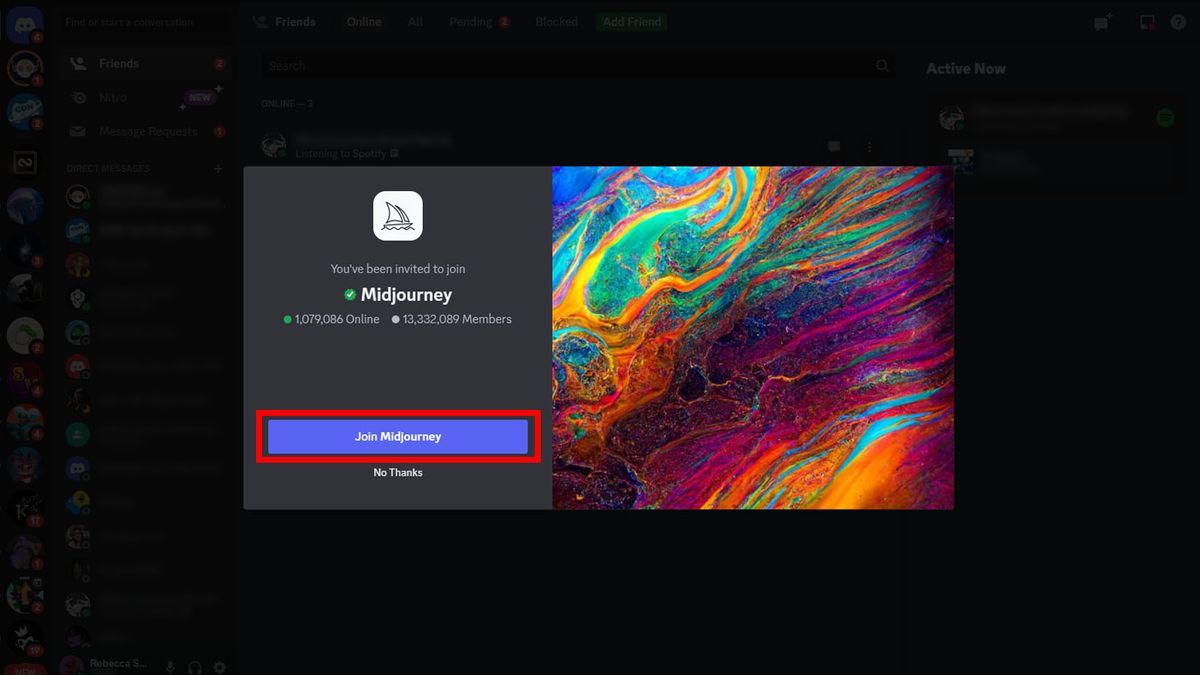Click the purple NEW badge beside Nitro
Viewport: 1200px width, 675px height.
(x=200, y=98)
